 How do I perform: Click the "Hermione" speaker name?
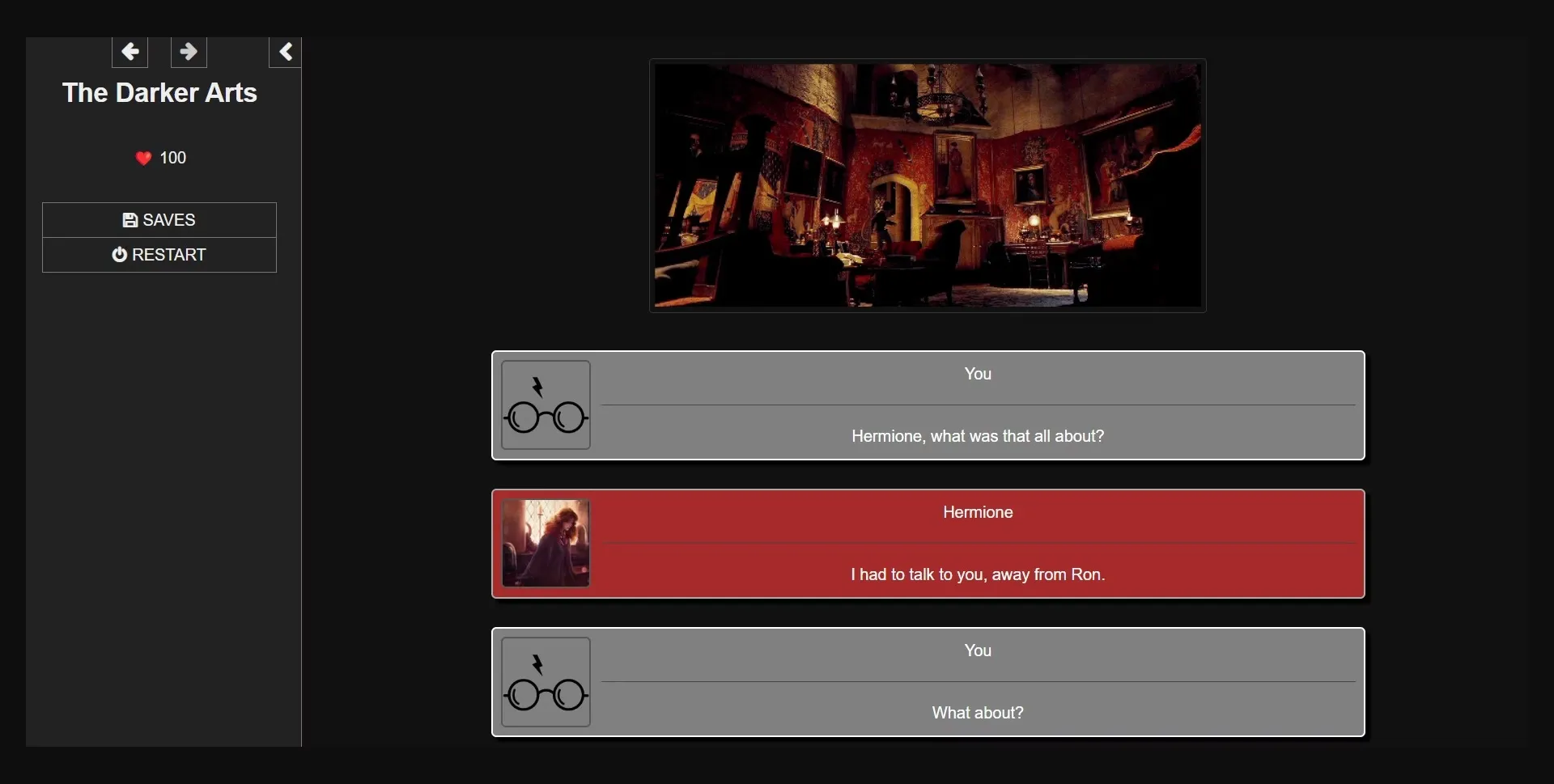click(977, 512)
